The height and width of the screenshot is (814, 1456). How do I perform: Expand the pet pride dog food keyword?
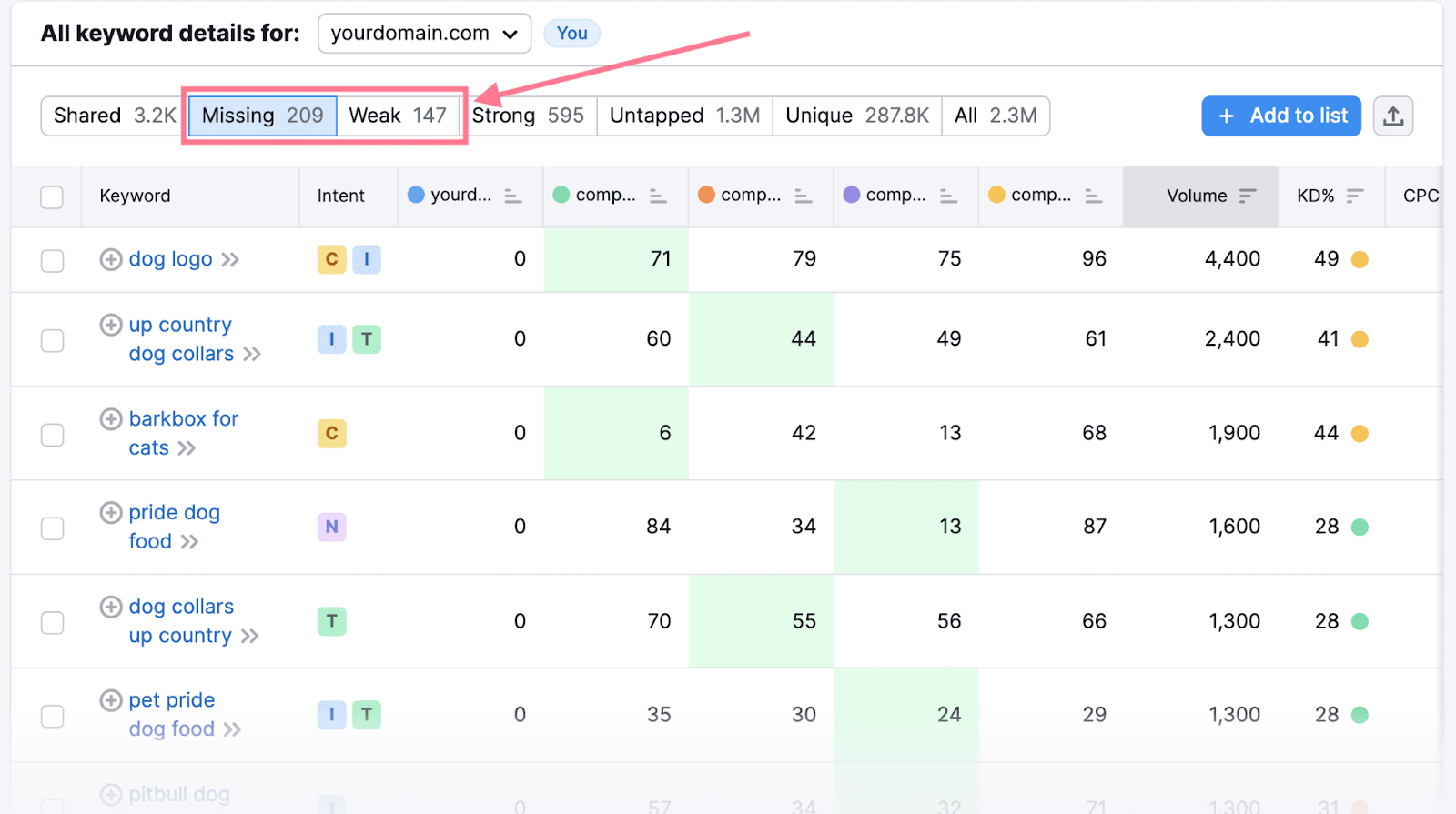pyautogui.click(x=233, y=729)
